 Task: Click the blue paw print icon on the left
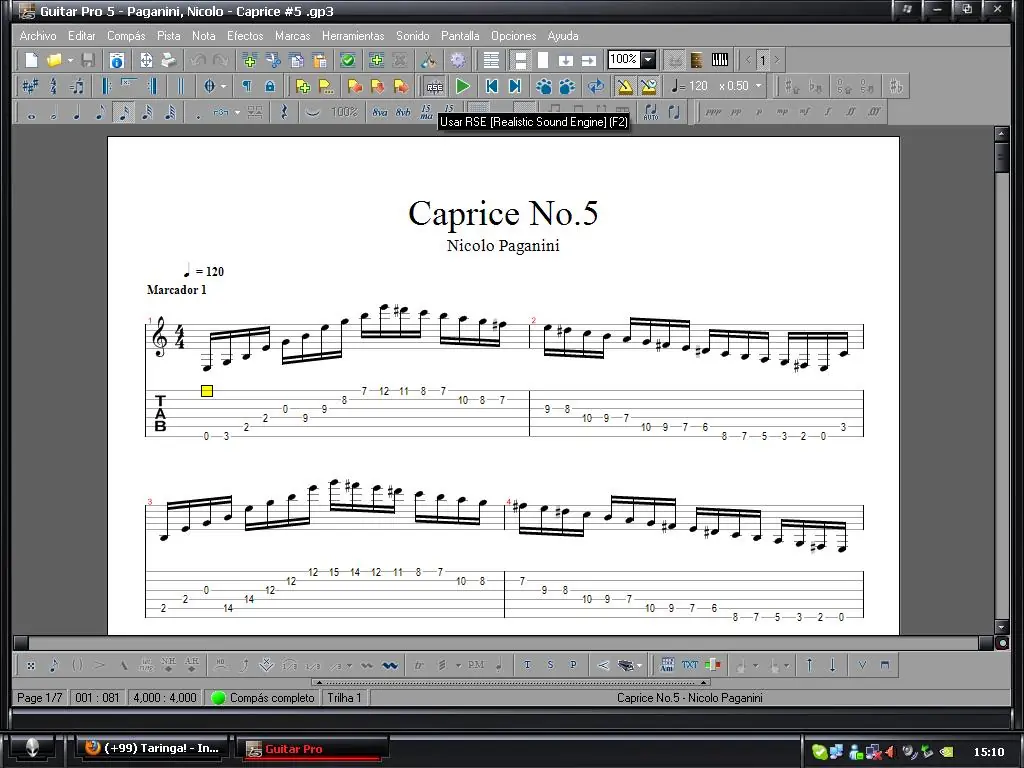543,86
